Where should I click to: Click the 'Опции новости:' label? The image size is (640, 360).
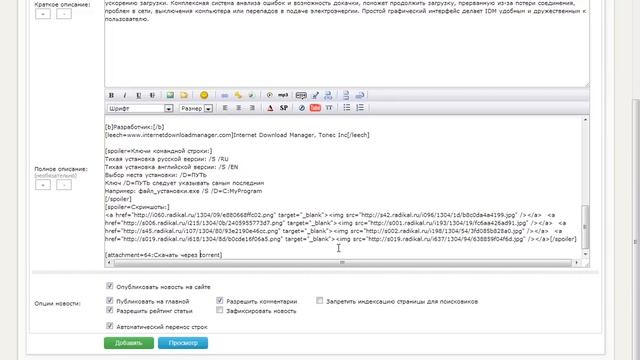tap(57, 304)
